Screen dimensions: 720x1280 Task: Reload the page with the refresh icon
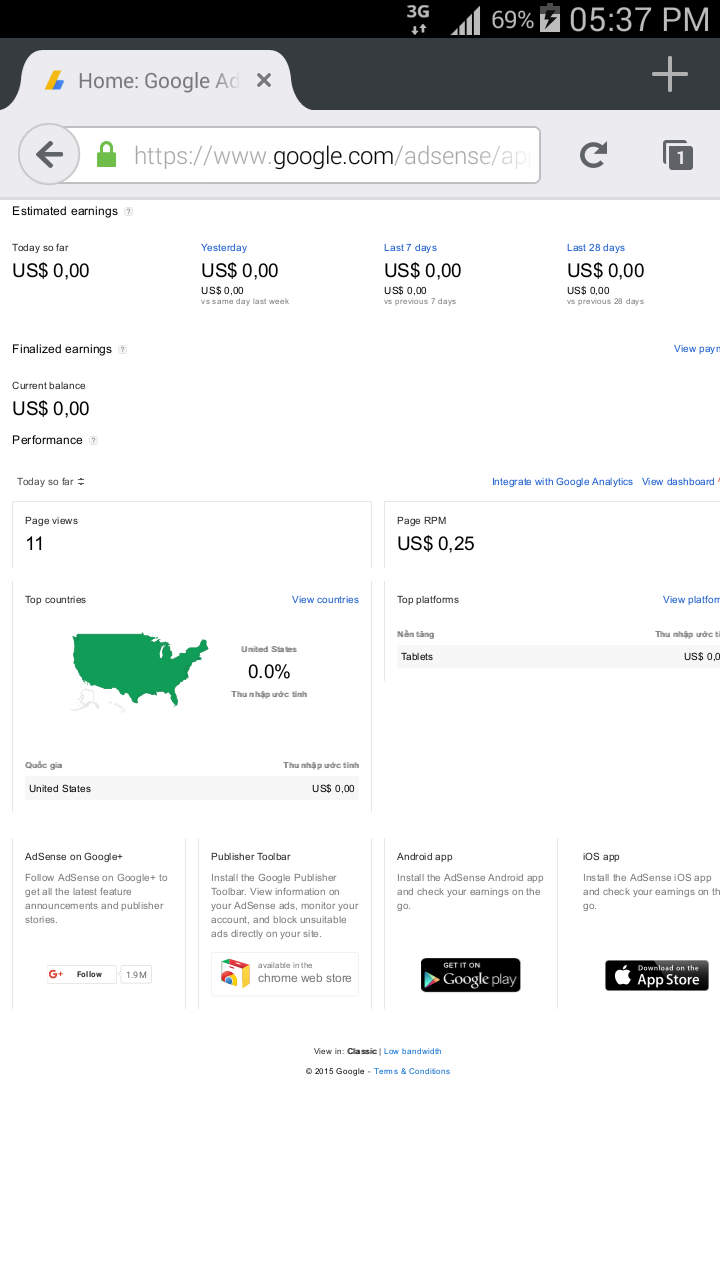pos(593,154)
